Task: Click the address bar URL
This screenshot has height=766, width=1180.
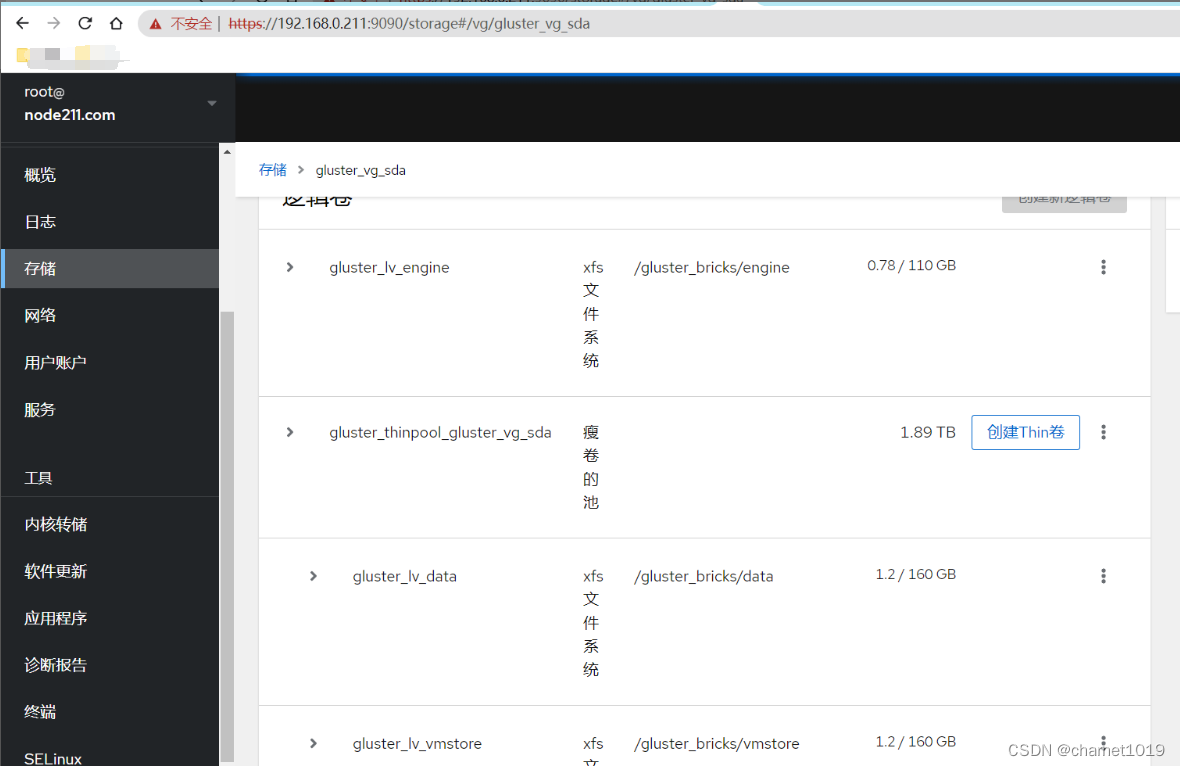Action: [x=409, y=24]
